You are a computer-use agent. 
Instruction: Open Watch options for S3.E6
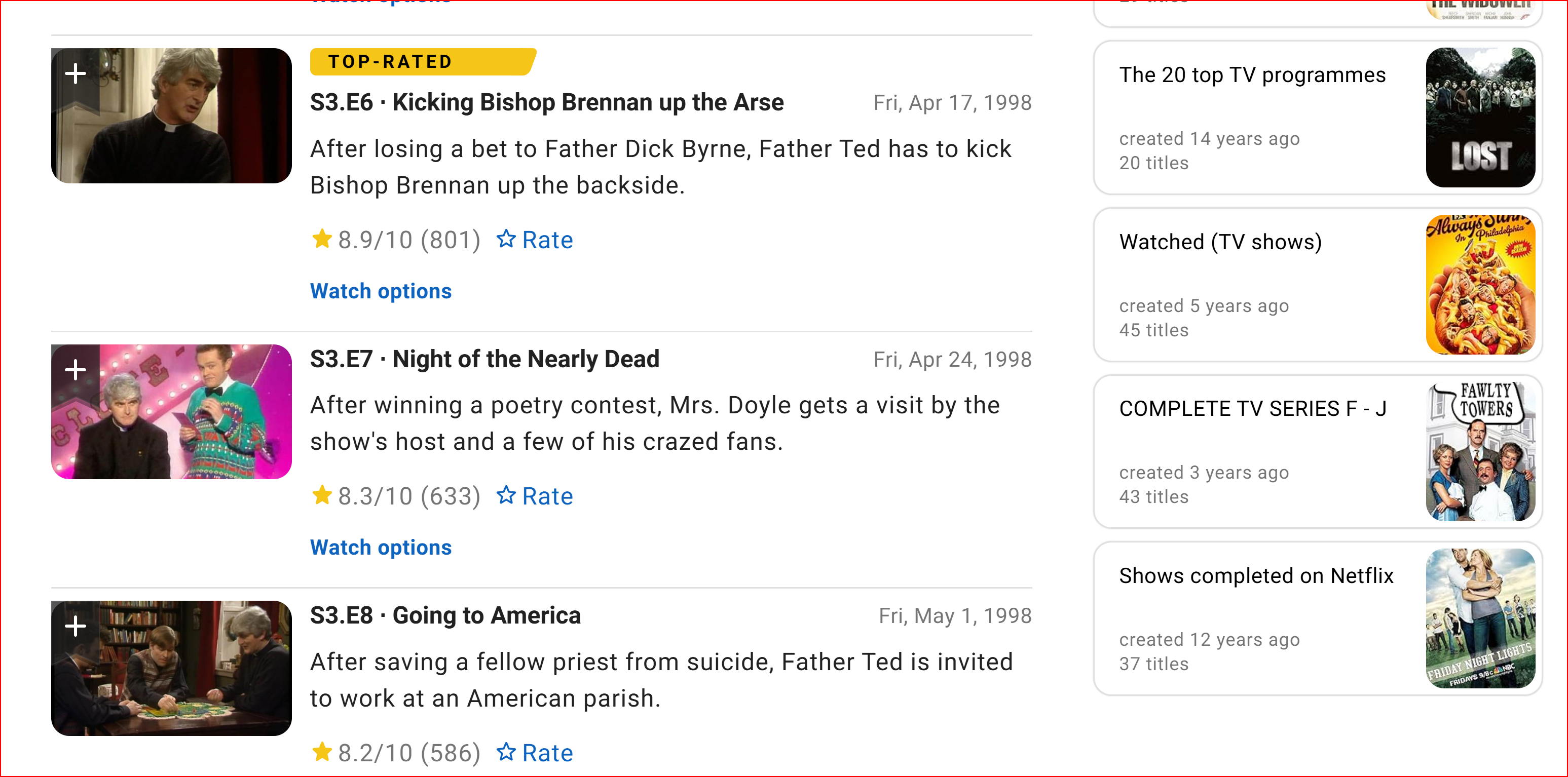click(381, 291)
